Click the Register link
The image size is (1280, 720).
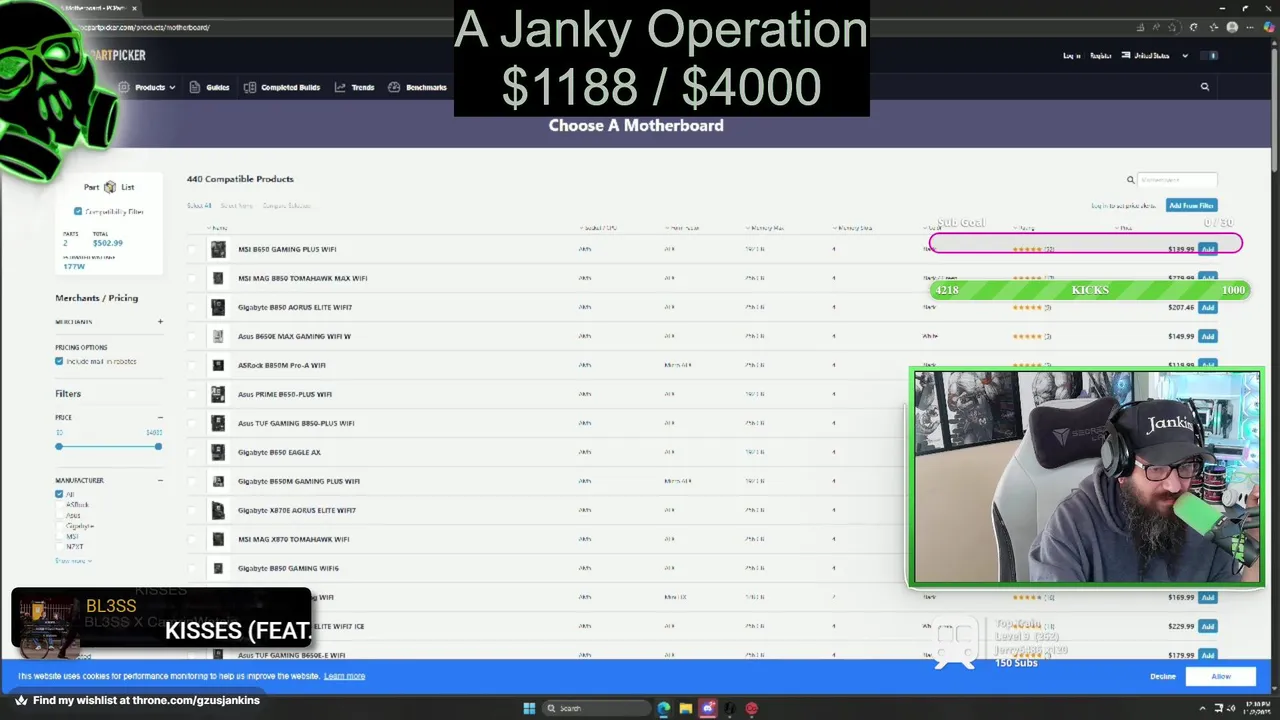click(1100, 56)
